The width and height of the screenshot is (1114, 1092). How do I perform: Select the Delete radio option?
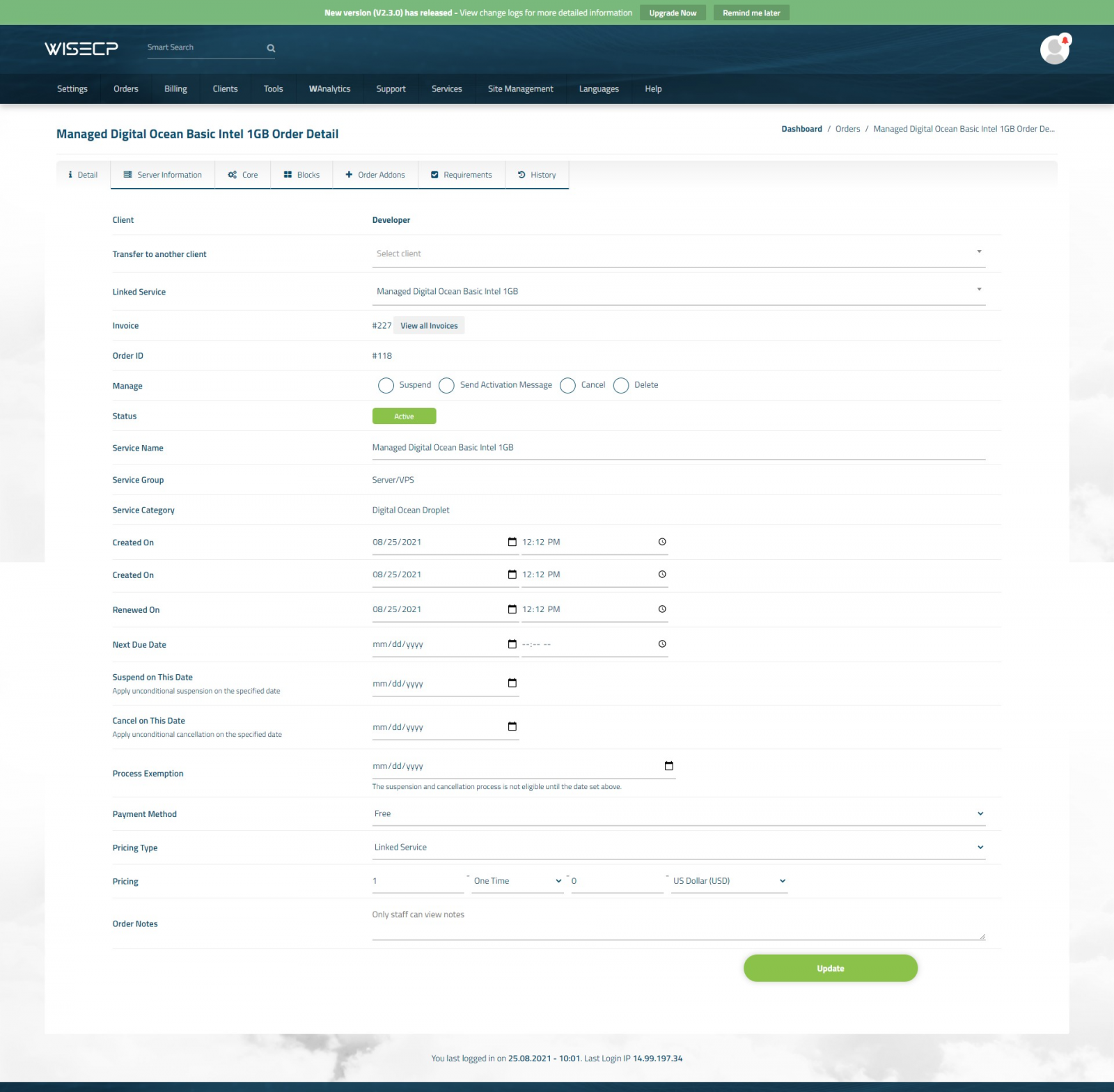621,386
